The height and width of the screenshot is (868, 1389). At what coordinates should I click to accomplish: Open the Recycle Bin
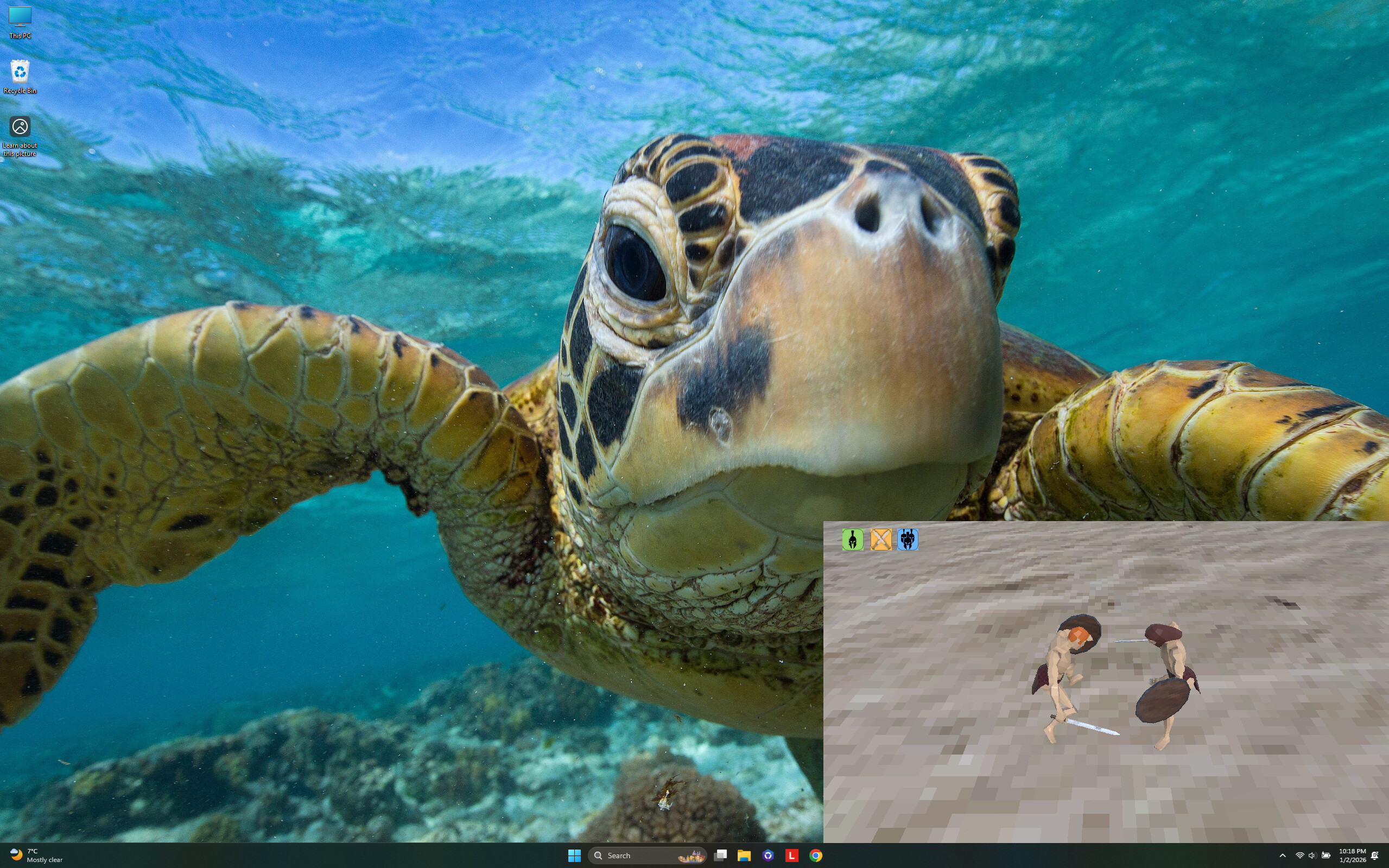(x=20, y=72)
